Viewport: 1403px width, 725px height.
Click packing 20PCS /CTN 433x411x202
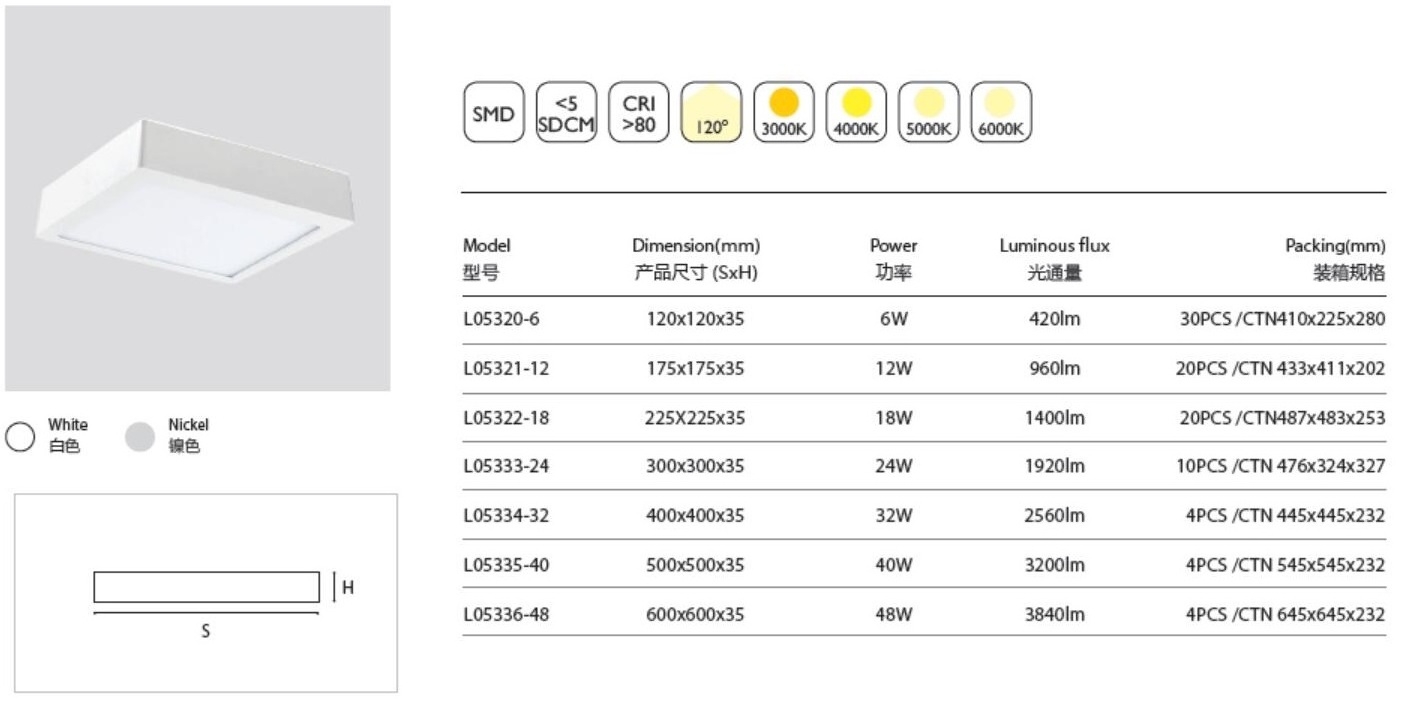1280,369
